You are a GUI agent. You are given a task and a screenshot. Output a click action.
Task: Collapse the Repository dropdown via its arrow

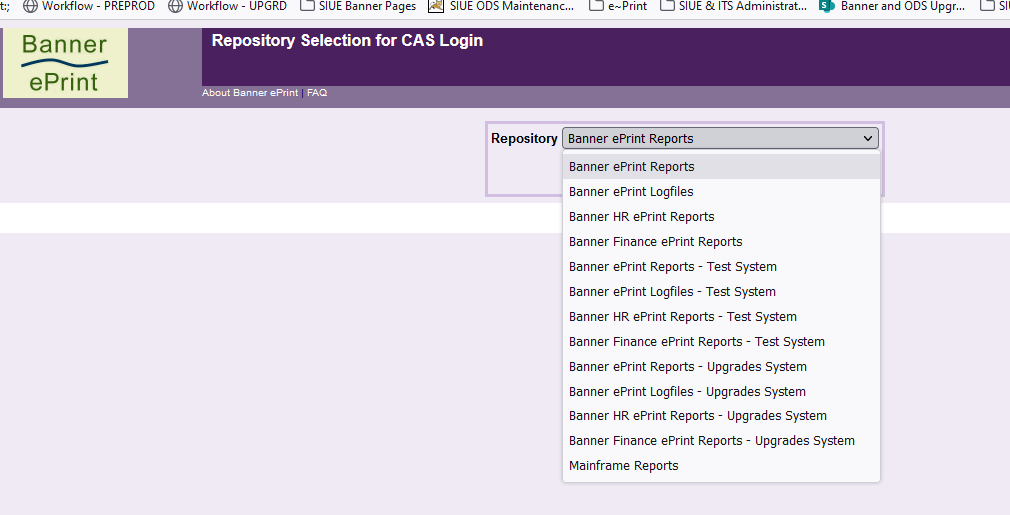pos(868,139)
